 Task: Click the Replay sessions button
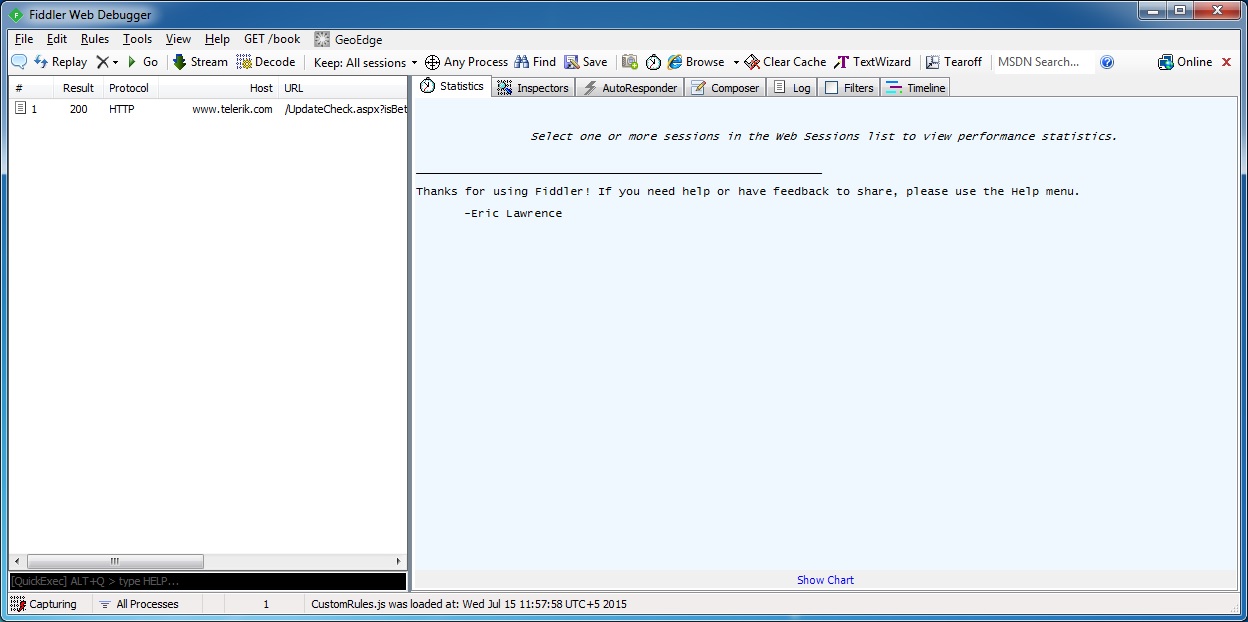(x=60, y=62)
